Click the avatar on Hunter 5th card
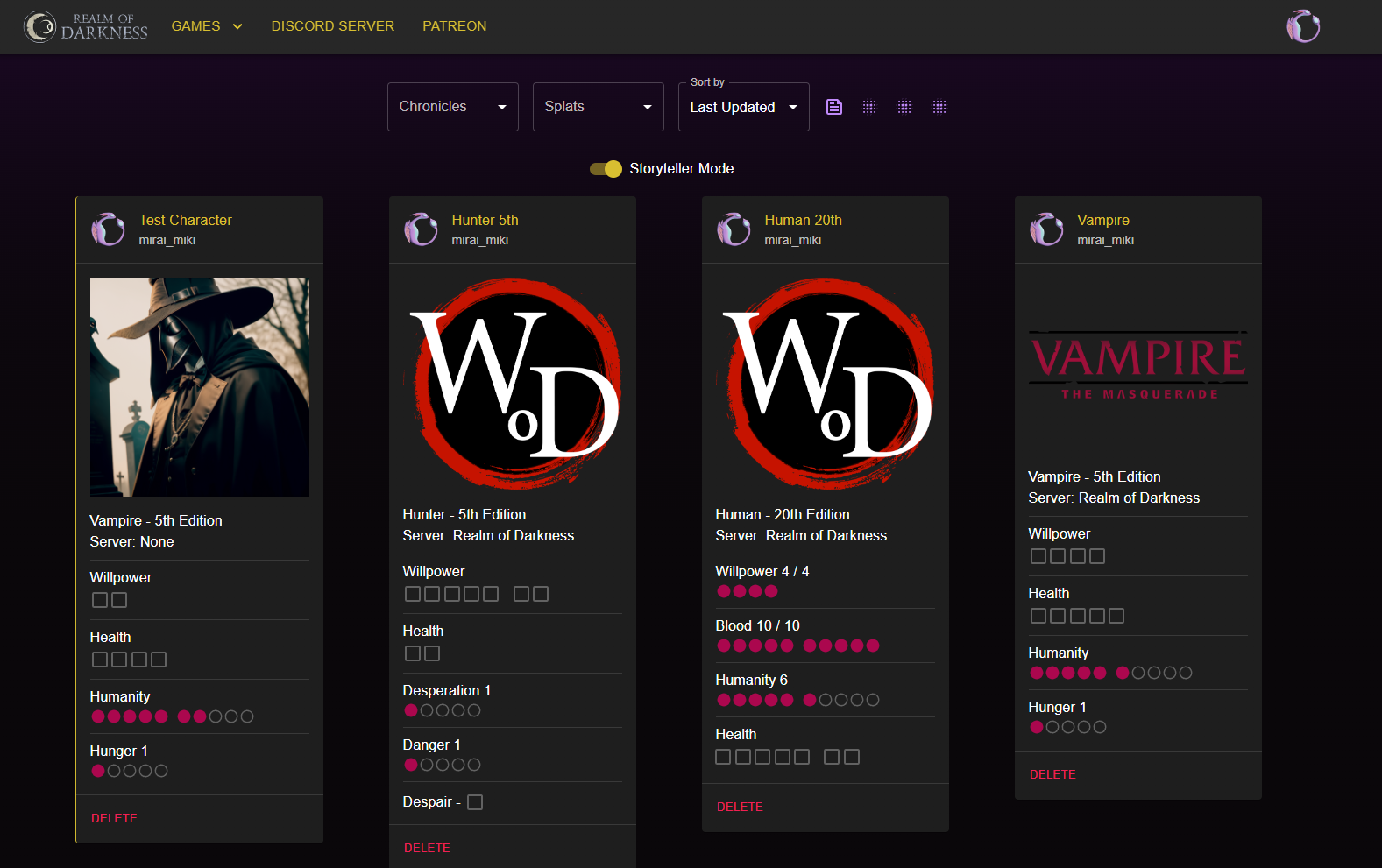 click(422, 229)
